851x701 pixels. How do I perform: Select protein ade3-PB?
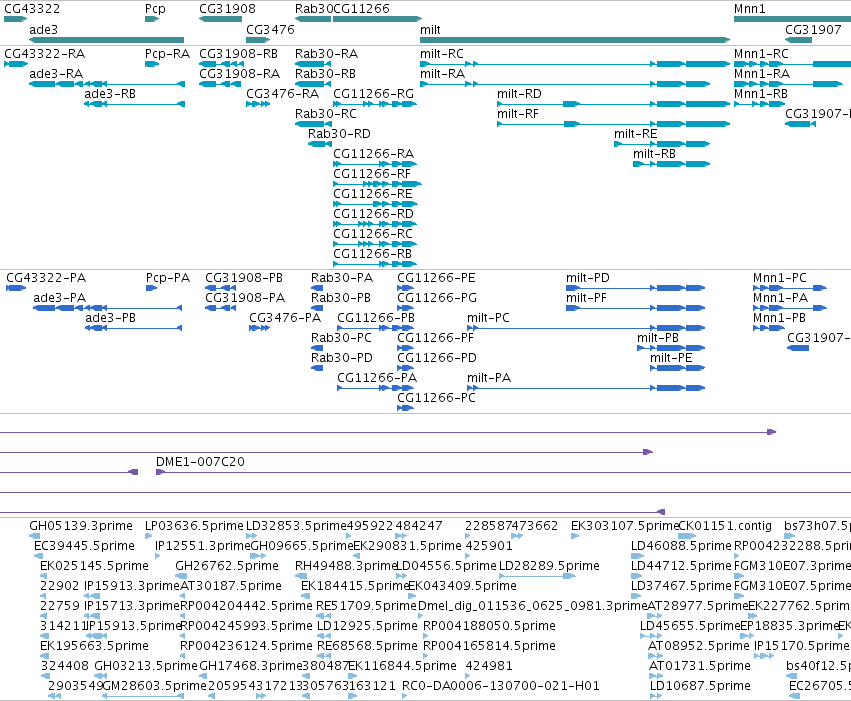(x=134, y=328)
